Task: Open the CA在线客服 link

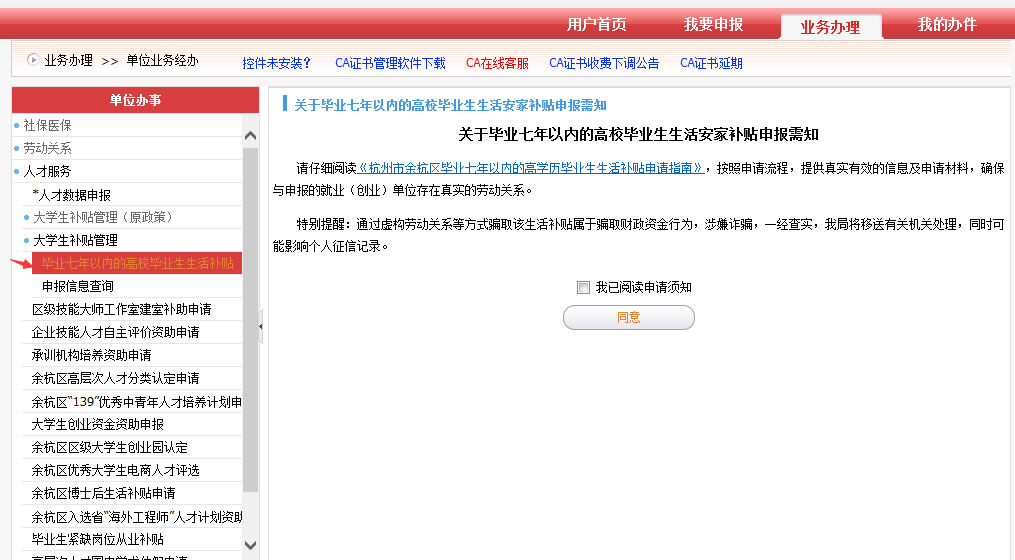Action: click(x=497, y=63)
